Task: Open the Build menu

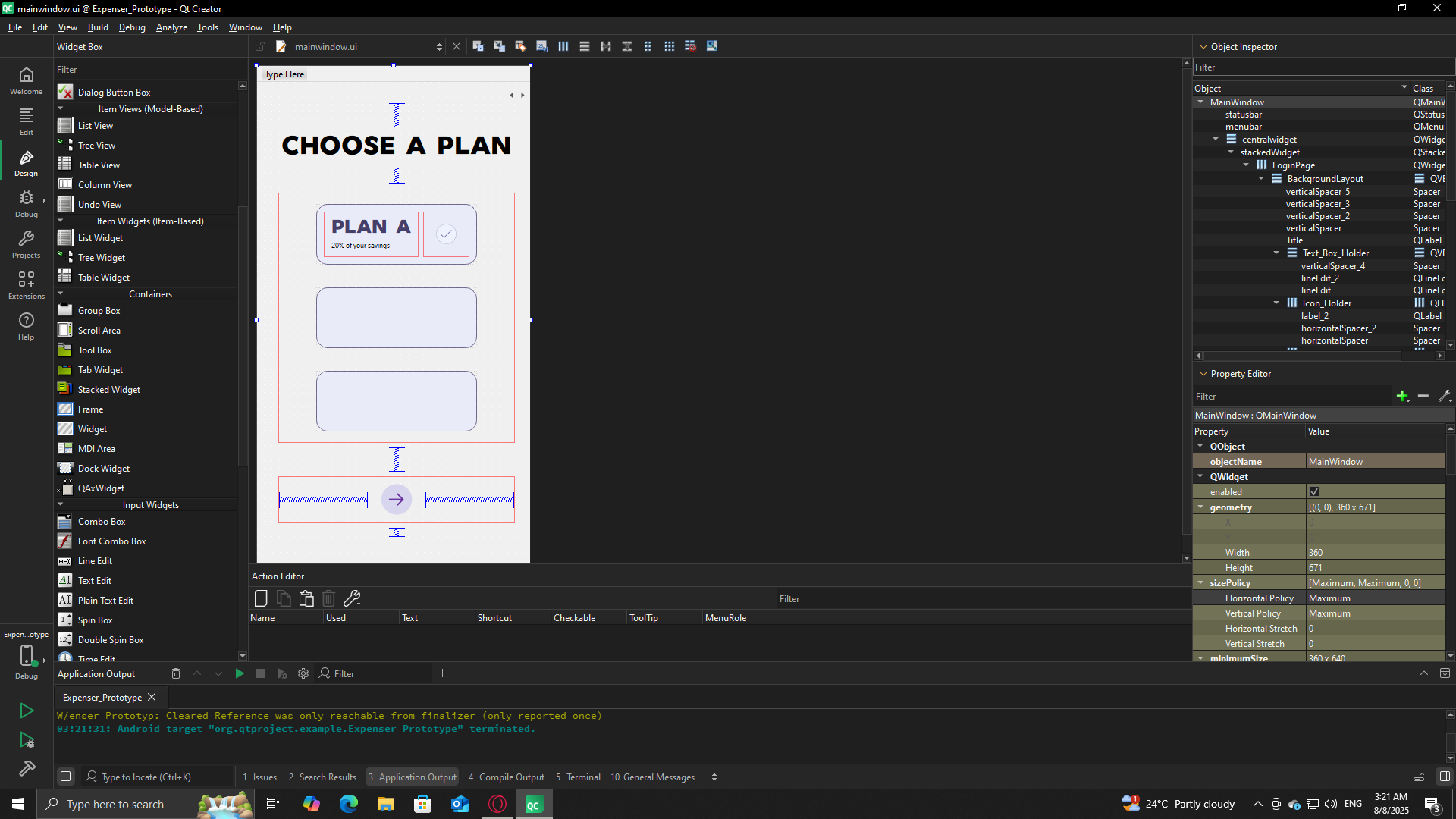Action: (x=98, y=27)
